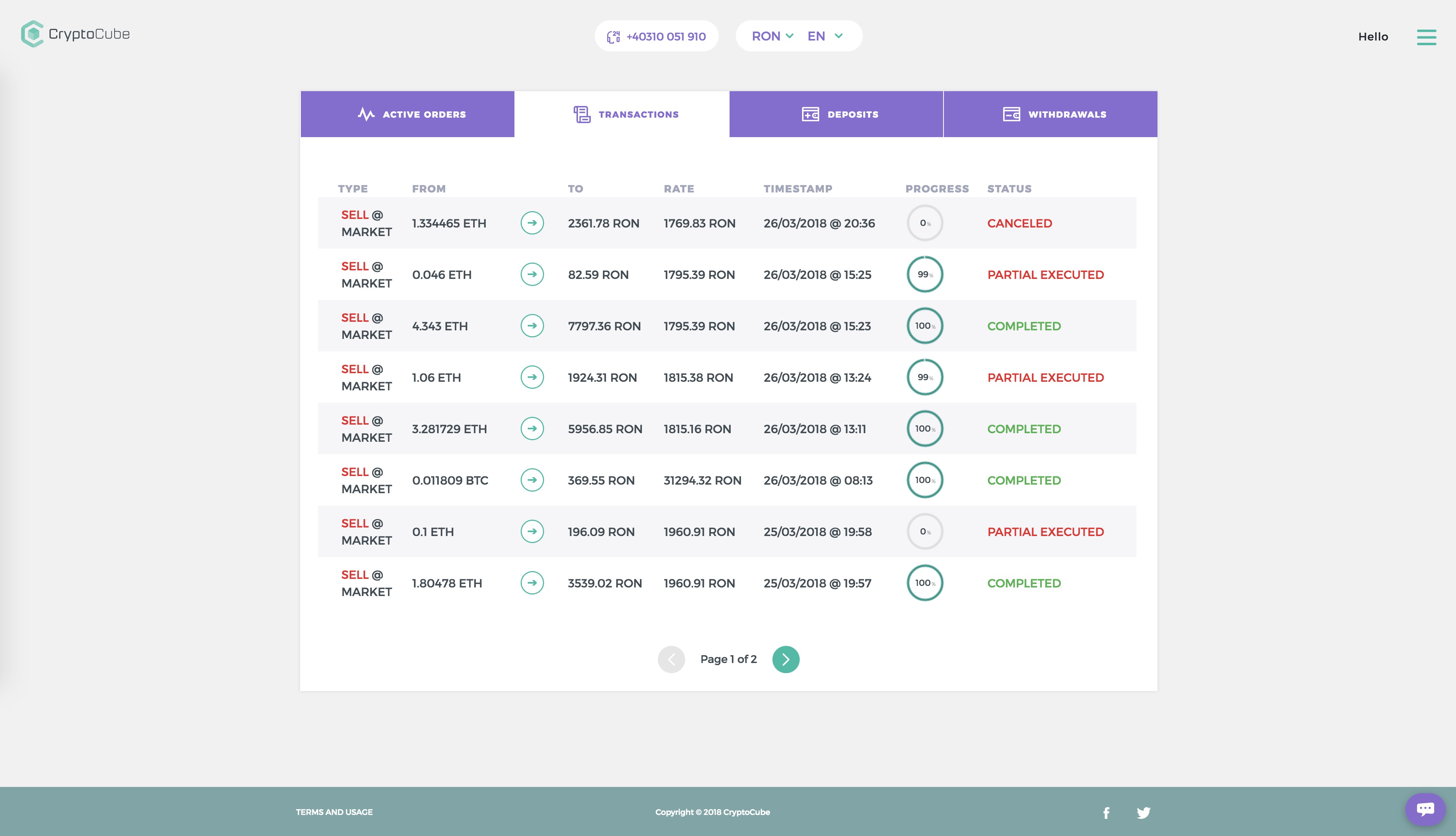Click the Hello greeting text
This screenshot has height=836, width=1456.
click(1373, 37)
